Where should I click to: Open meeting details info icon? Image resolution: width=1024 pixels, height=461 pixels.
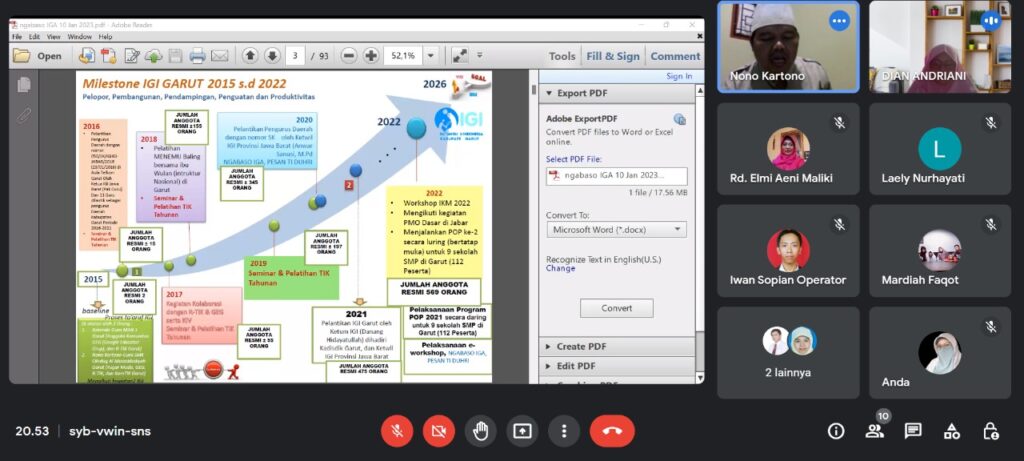tap(836, 431)
